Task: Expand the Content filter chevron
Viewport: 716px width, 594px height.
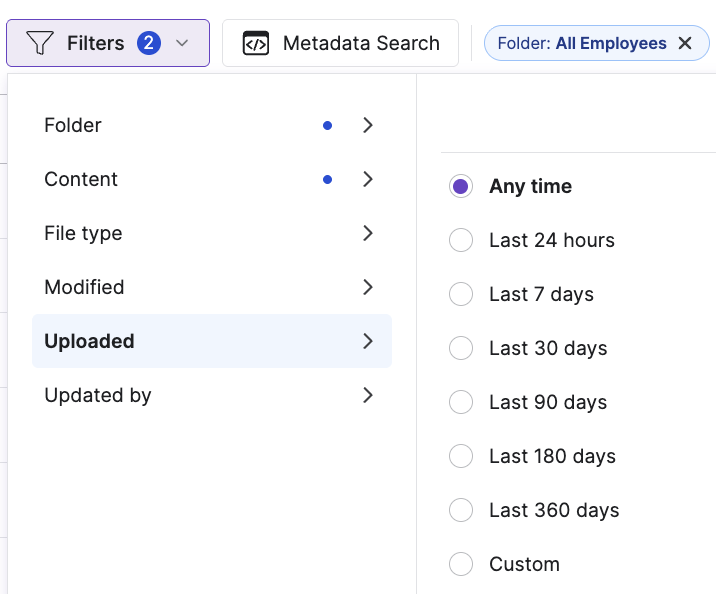Action: (x=368, y=179)
